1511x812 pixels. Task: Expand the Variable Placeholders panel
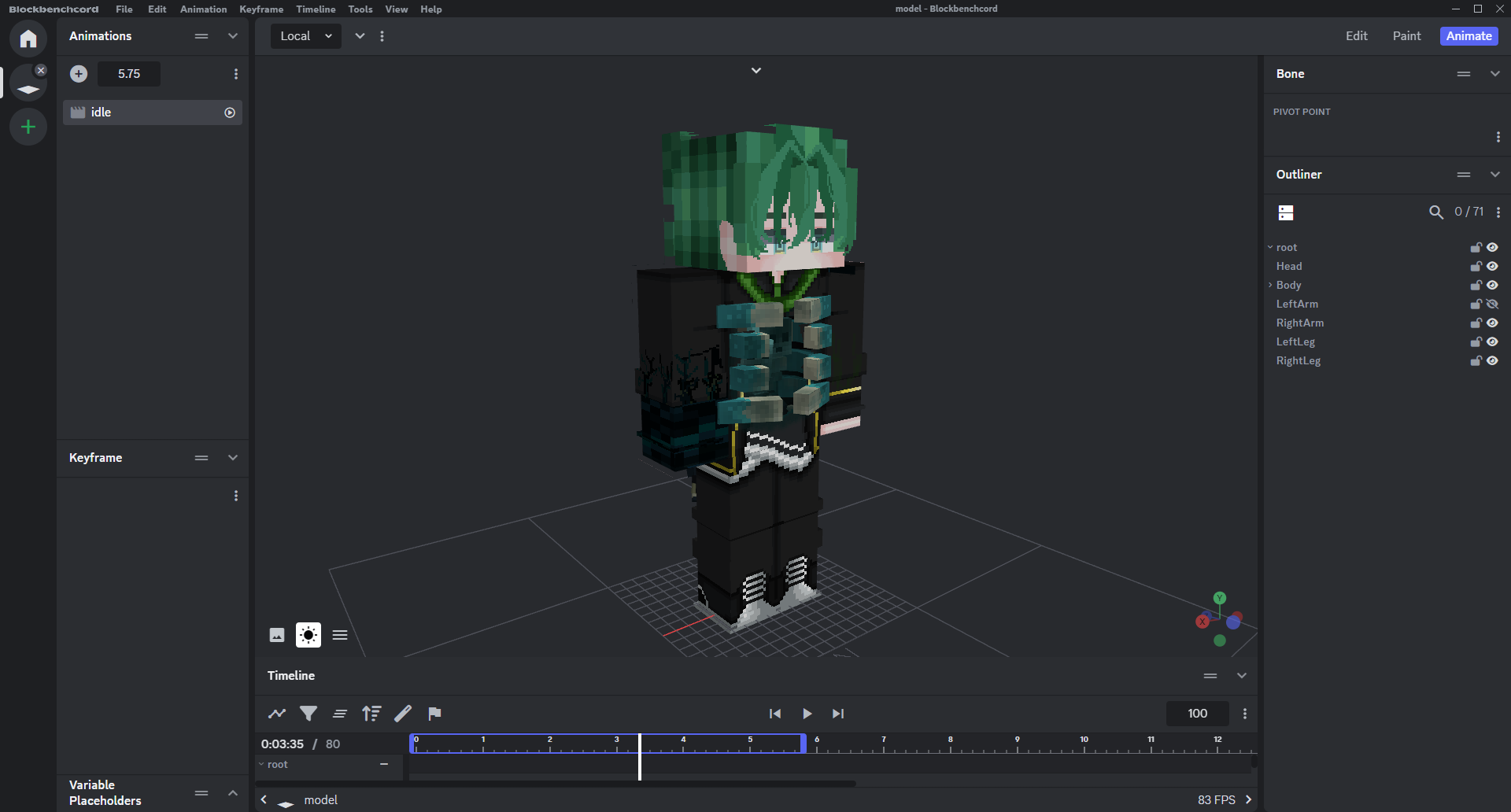click(232, 793)
